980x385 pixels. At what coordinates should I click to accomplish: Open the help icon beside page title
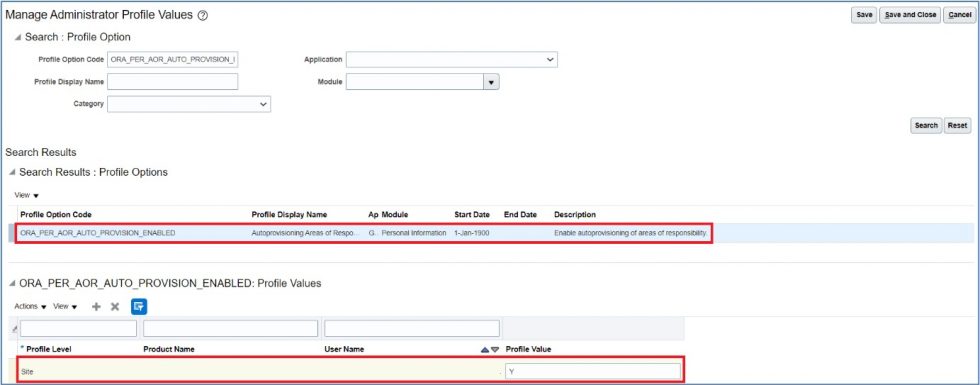pos(202,16)
